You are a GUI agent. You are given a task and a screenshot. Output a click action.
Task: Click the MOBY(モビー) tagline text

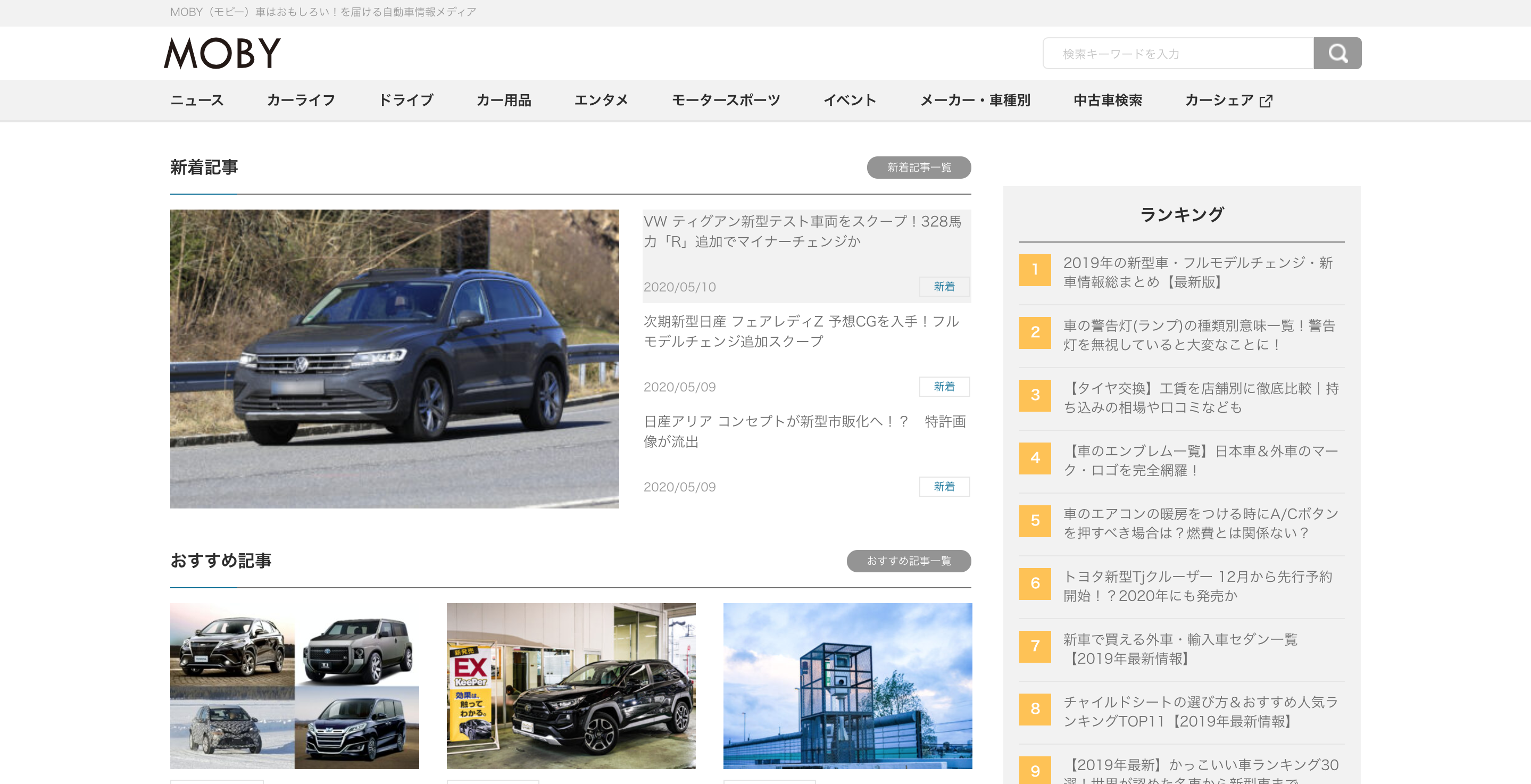tap(323, 12)
